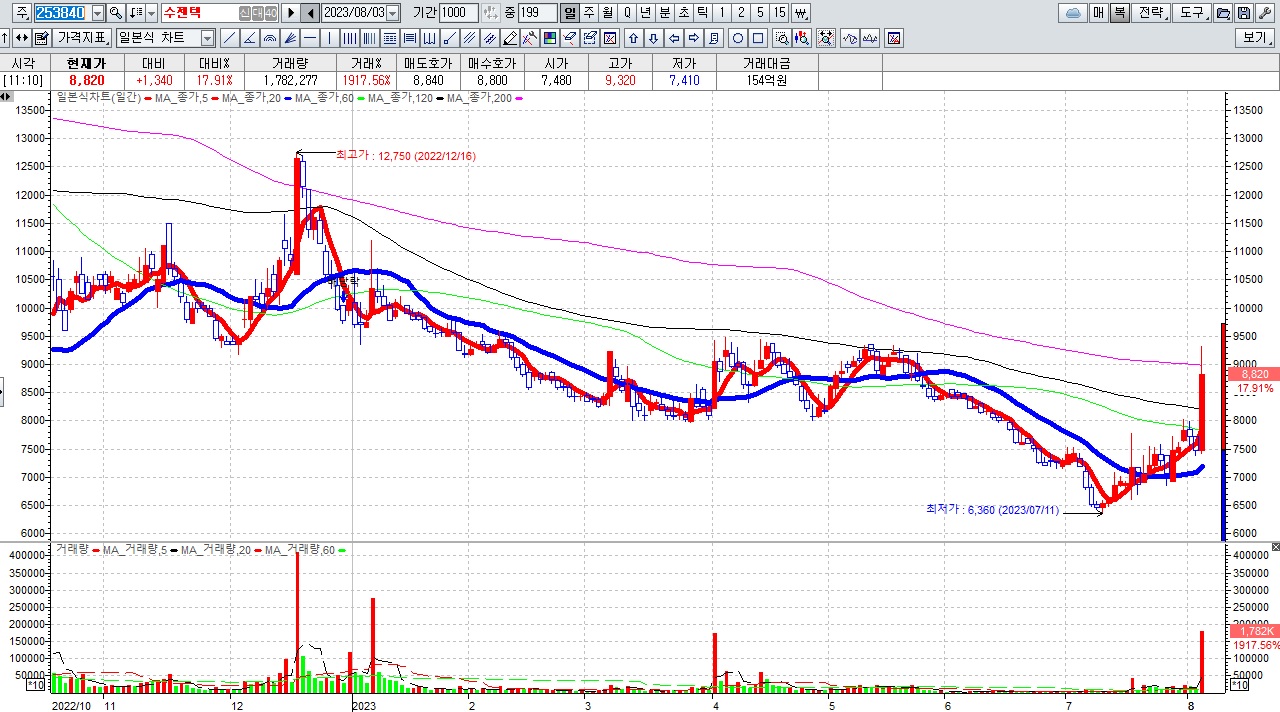Select the circle shape drawing tool
Image resolution: width=1280 pixels, height=712 pixels.
pyautogui.click(x=738, y=38)
